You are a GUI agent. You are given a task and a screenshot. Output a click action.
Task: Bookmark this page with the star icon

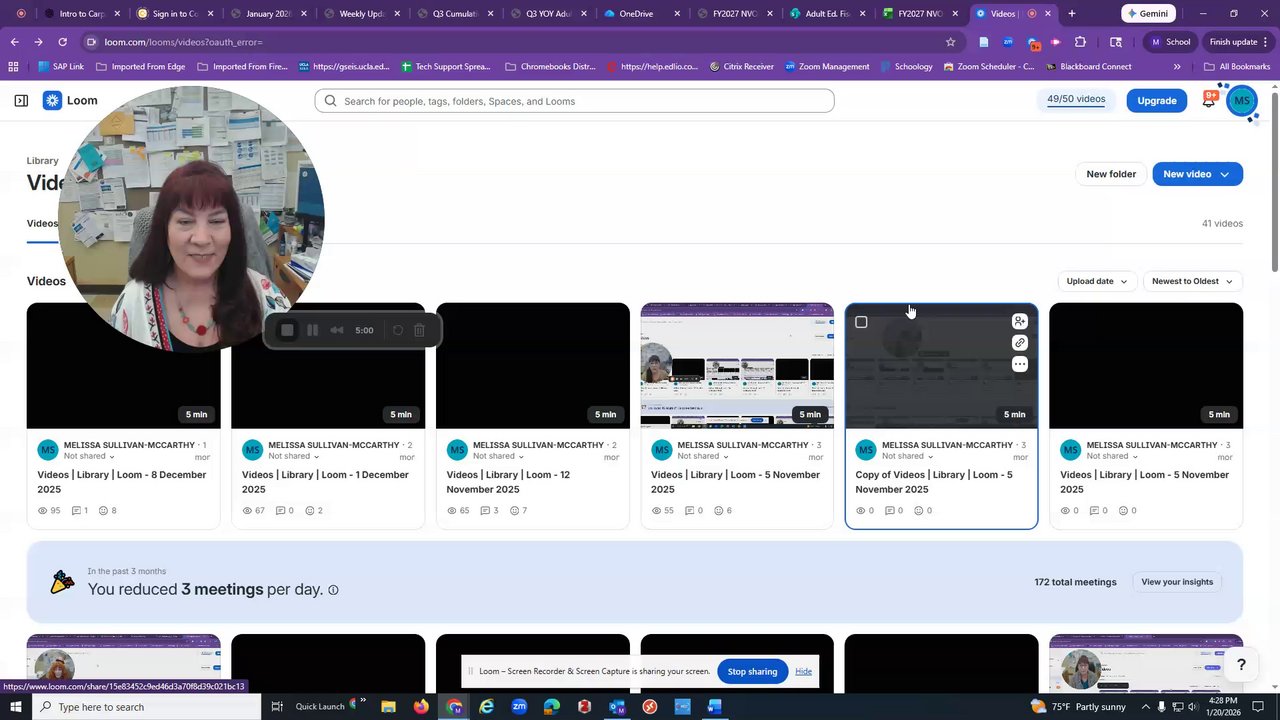[x=950, y=42]
